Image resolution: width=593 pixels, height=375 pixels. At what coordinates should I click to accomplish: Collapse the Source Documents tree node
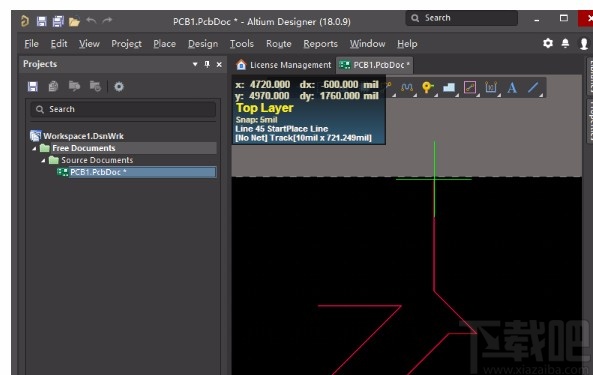pyautogui.click(x=43, y=161)
